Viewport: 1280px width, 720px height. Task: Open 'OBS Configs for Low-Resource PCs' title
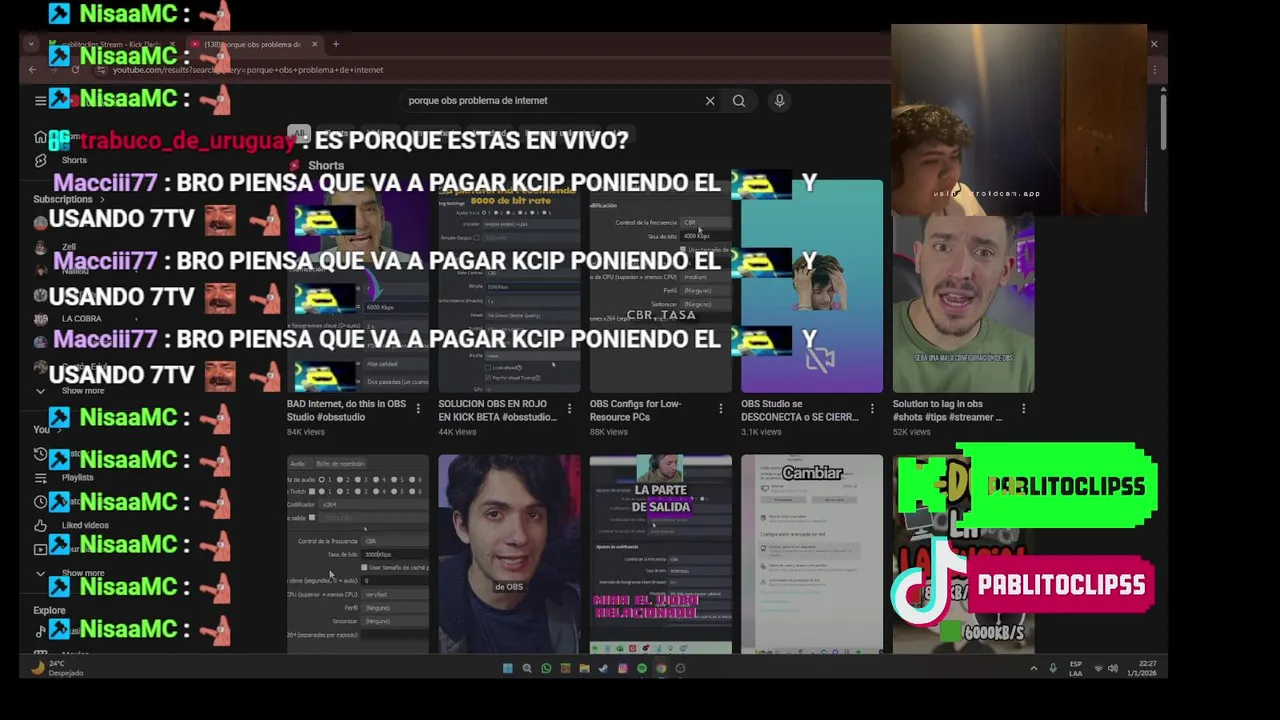[x=636, y=410]
